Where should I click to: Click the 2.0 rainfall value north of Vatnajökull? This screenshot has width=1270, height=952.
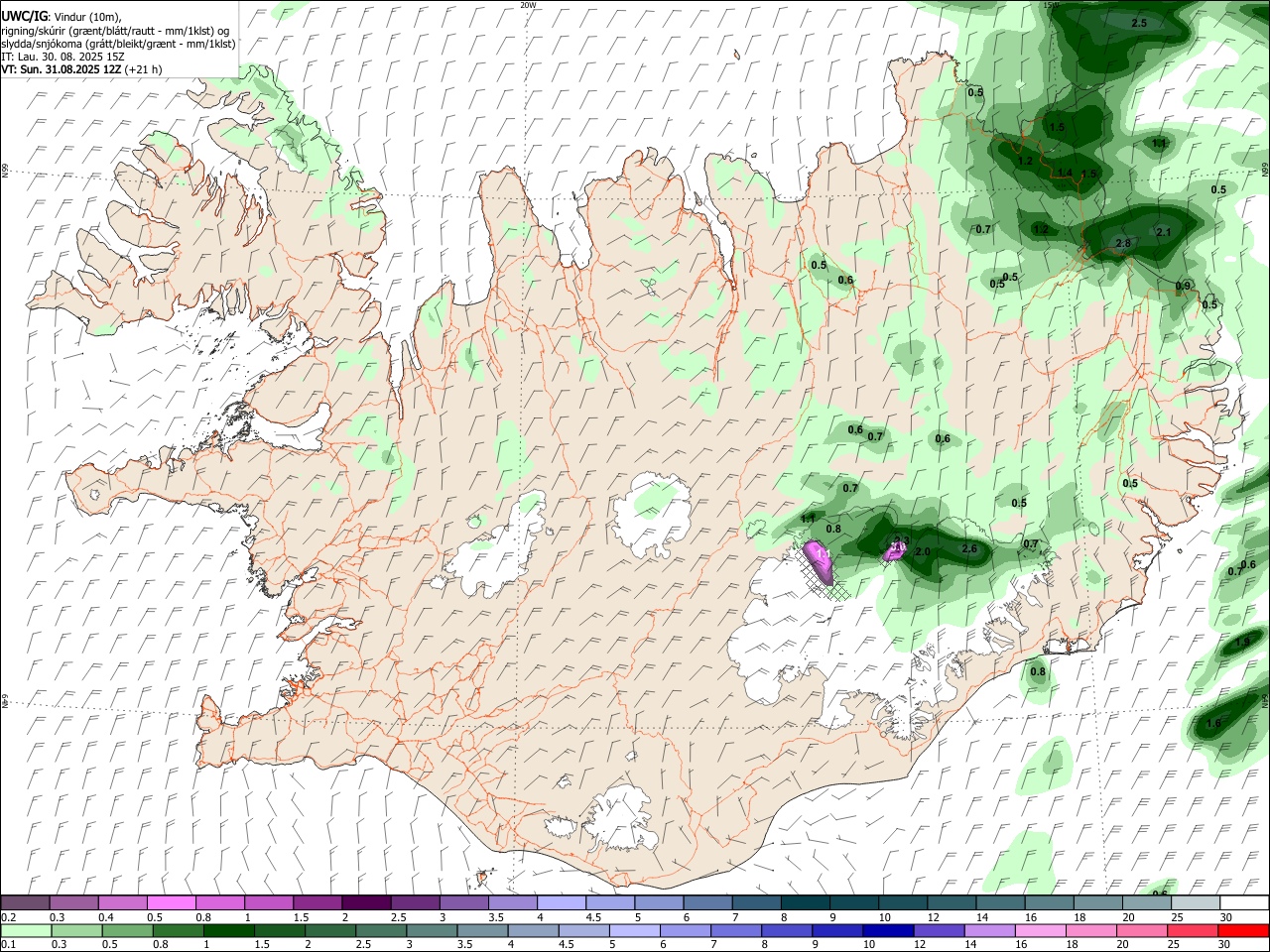pyautogui.click(x=923, y=551)
